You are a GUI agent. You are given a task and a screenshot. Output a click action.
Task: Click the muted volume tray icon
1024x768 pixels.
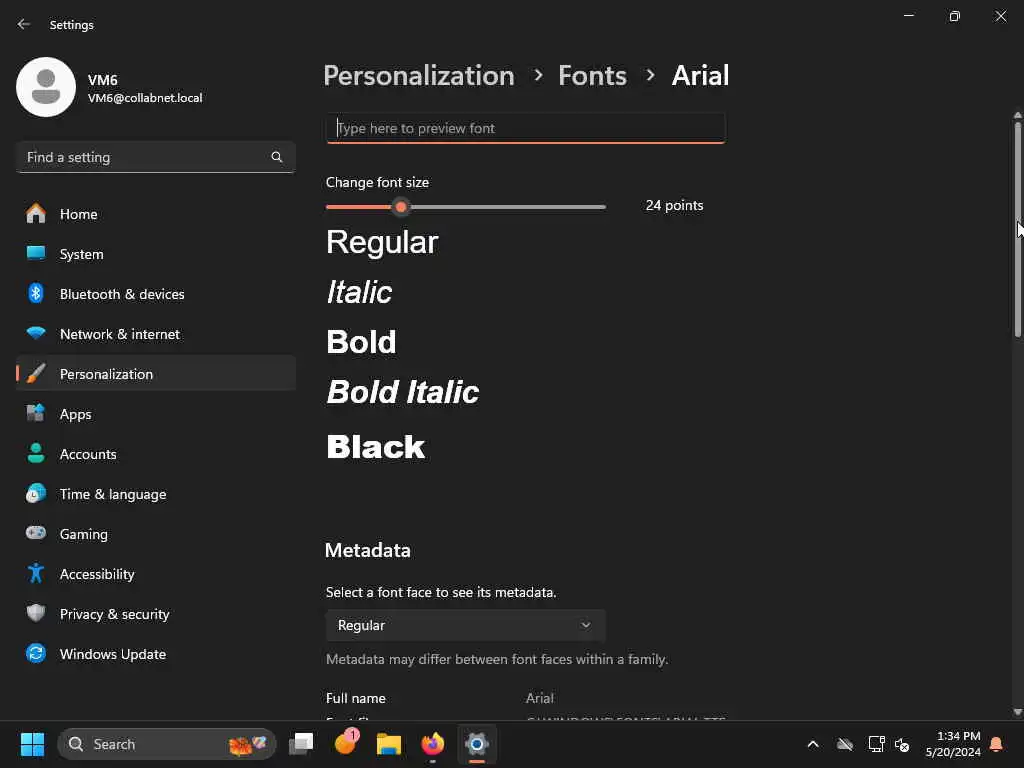(x=902, y=744)
